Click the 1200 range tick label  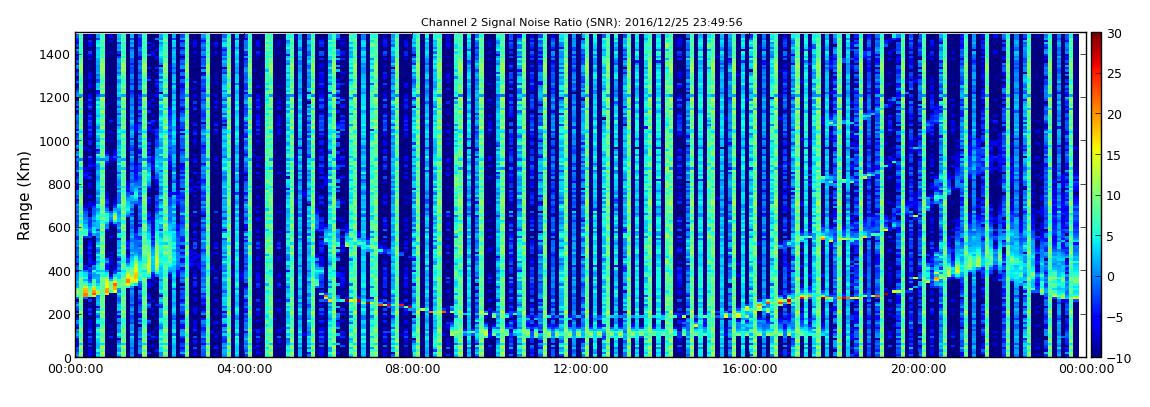pos(55,98)
